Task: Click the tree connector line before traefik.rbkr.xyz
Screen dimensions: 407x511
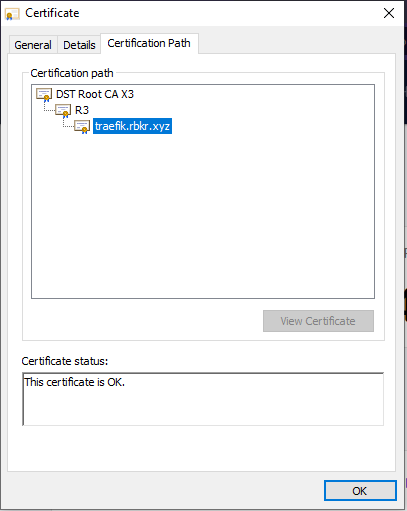Action: click(68, 123)
